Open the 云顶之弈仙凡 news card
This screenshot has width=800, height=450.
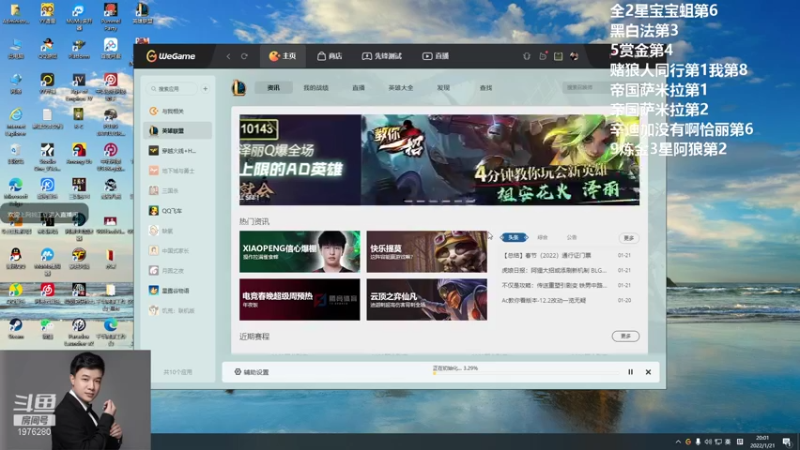click(x=427, y=299)
